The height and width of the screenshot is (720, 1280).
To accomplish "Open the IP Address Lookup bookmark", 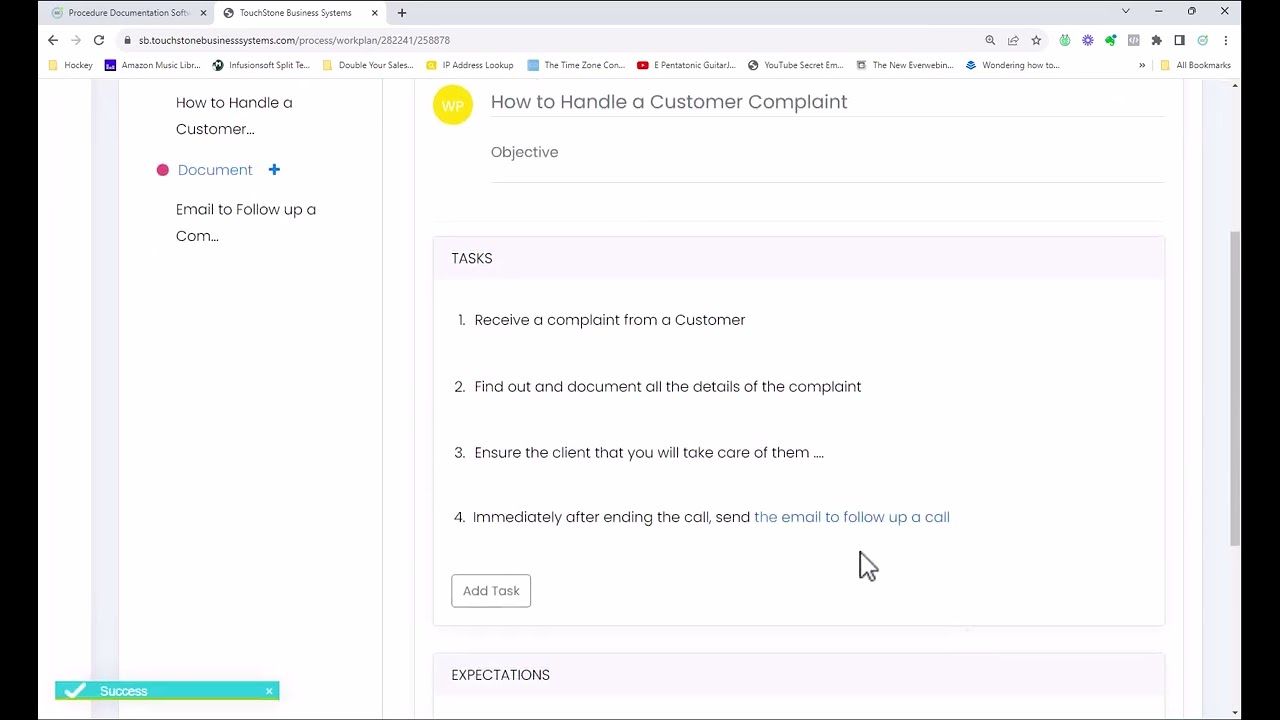I will pos(470,65).
